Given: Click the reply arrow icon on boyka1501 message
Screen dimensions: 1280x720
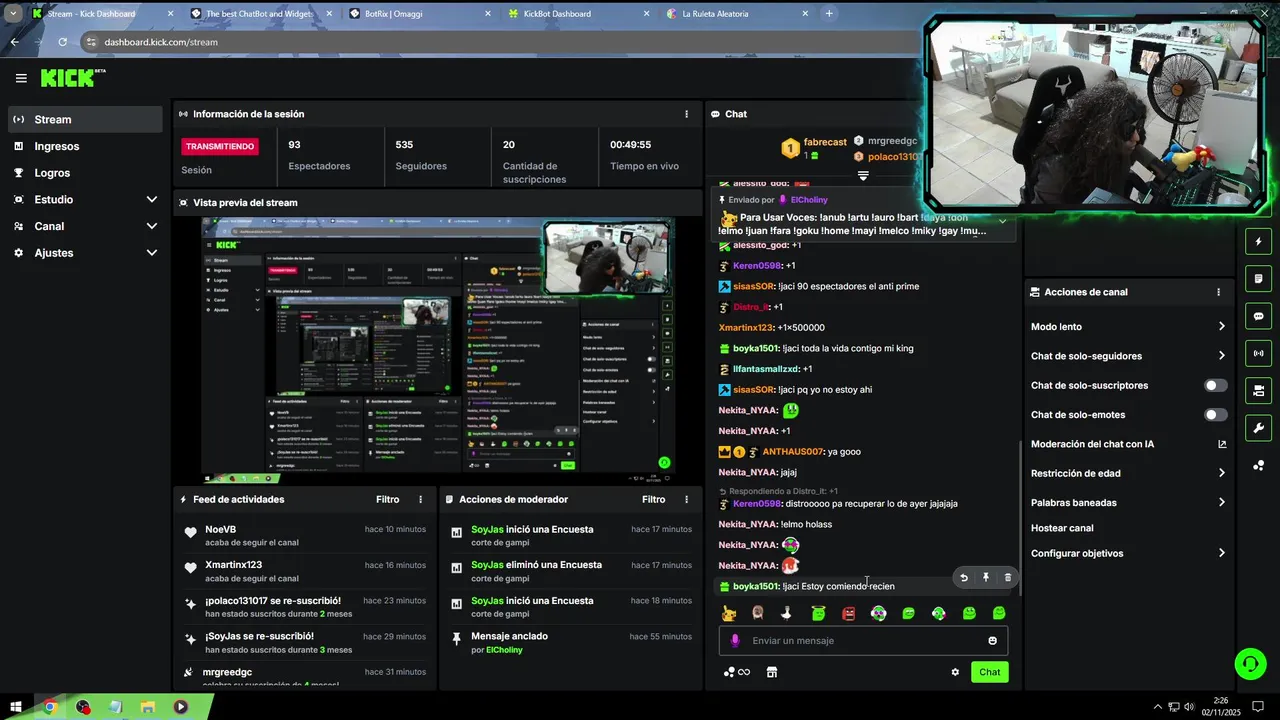Looking at the screenshot, I should 964,577.
